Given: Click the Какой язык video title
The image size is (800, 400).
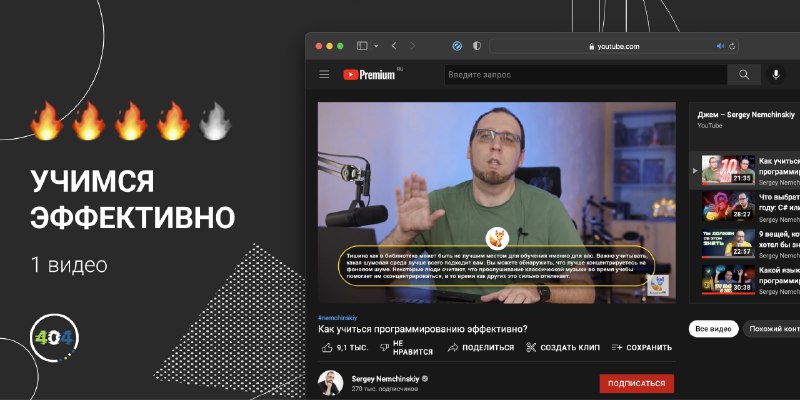Looking at the screenshot, I should (x=779, y=276).
